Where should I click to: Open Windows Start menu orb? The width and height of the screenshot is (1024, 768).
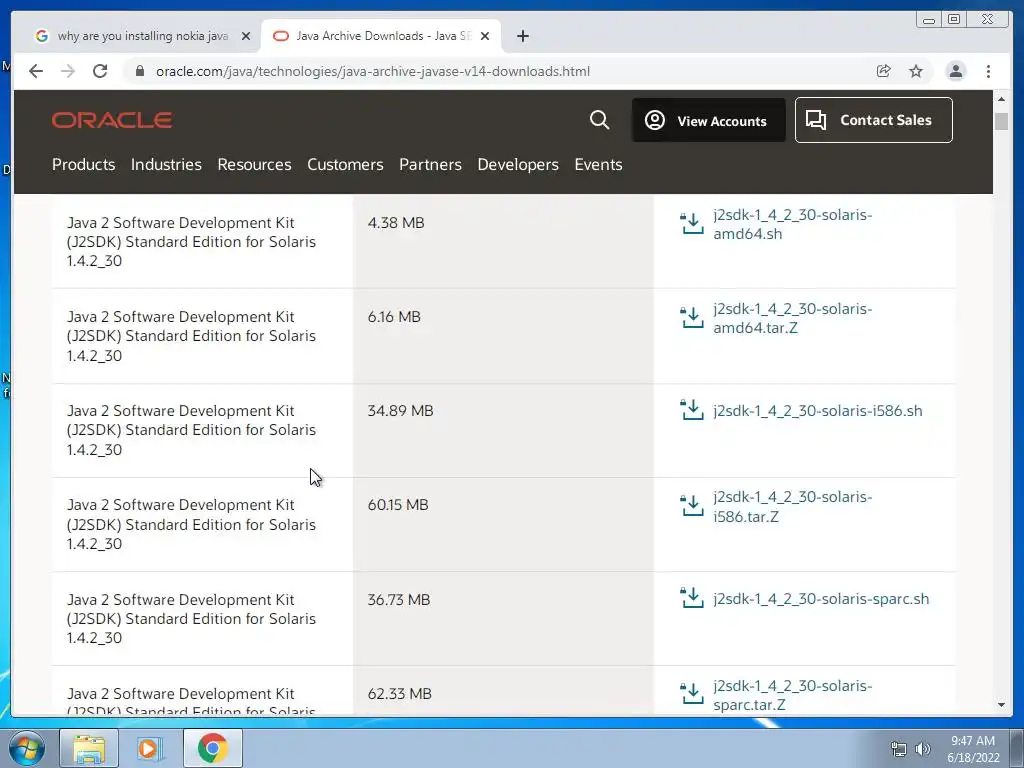[x=26, y=748]
